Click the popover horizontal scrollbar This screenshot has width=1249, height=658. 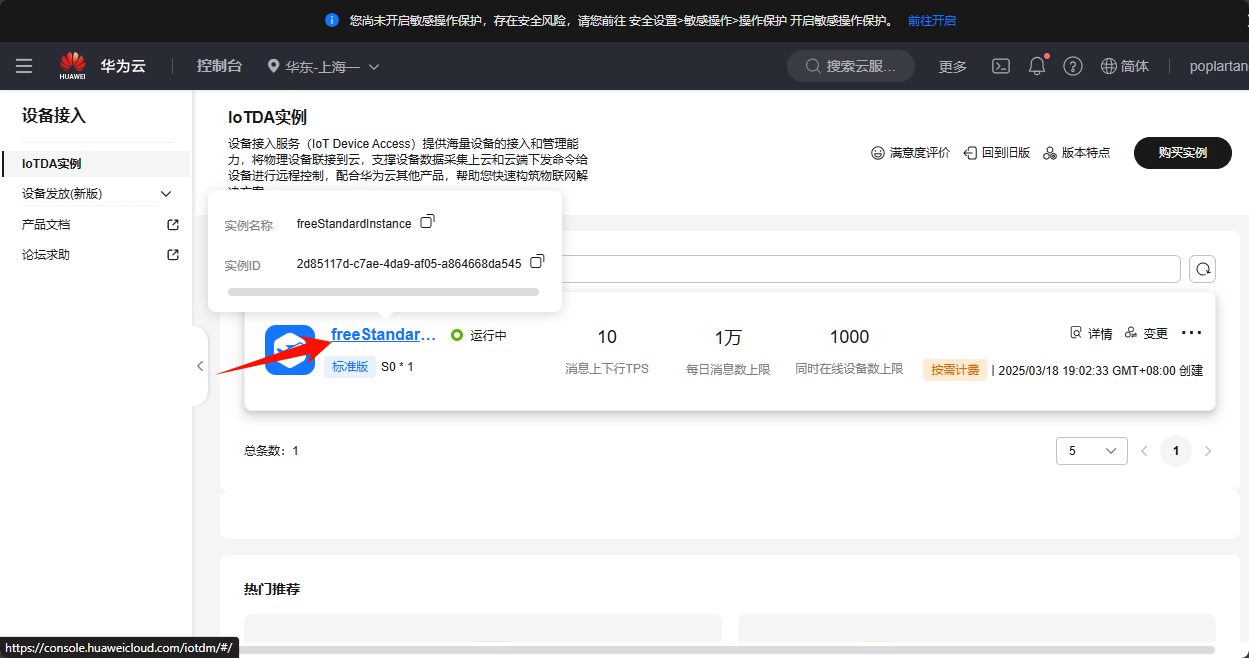coord(383,292)
